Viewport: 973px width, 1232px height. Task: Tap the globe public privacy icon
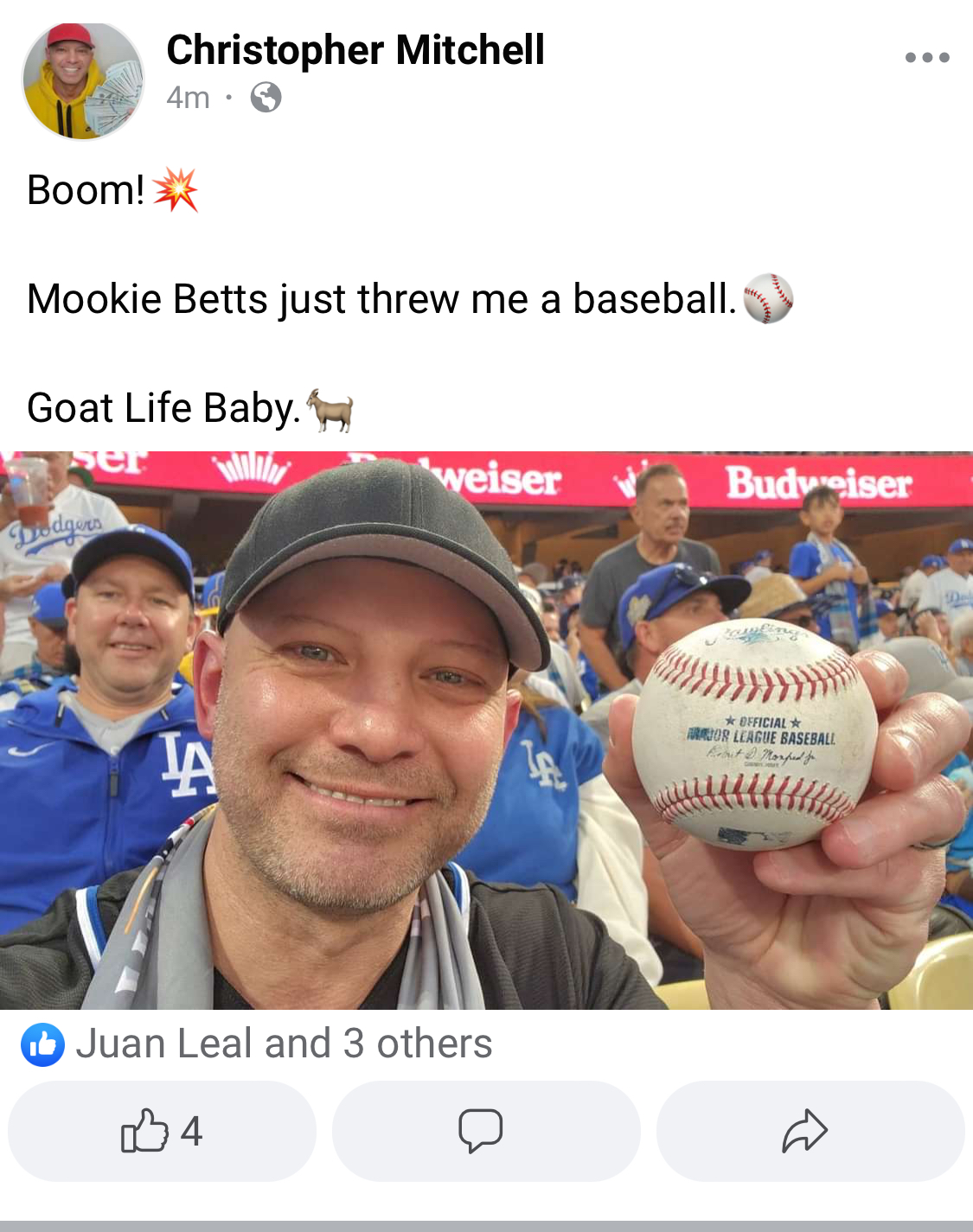pos(266,98)
